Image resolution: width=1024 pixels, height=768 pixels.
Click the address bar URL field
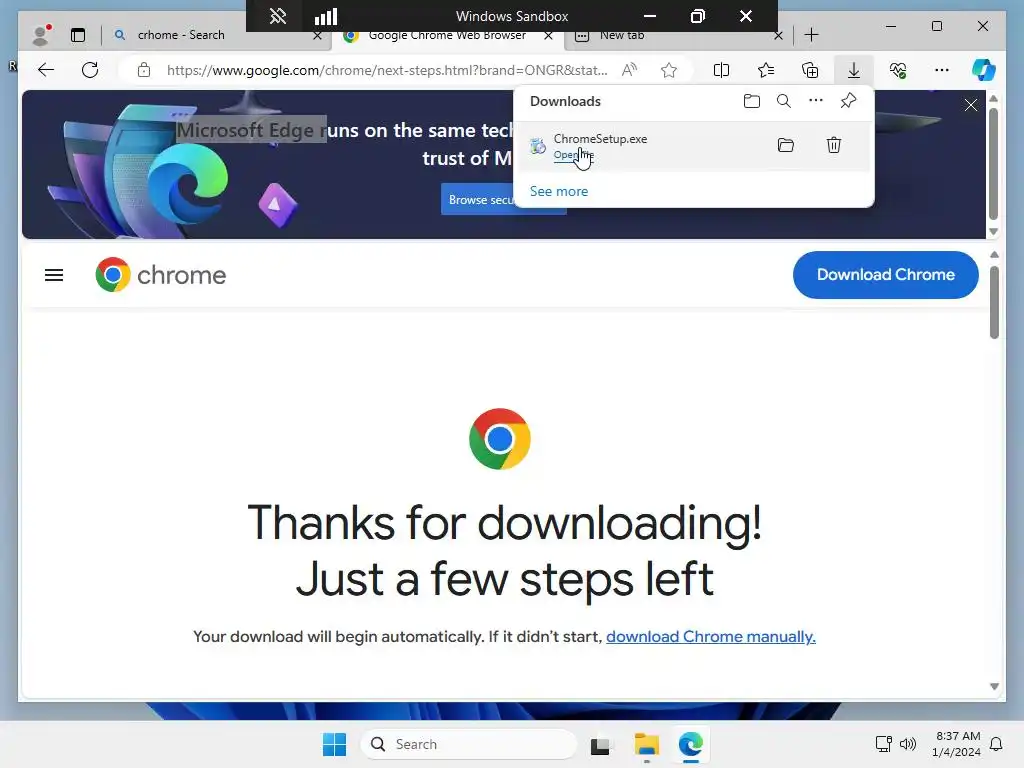pyautogui.click(x=387, y=70)
